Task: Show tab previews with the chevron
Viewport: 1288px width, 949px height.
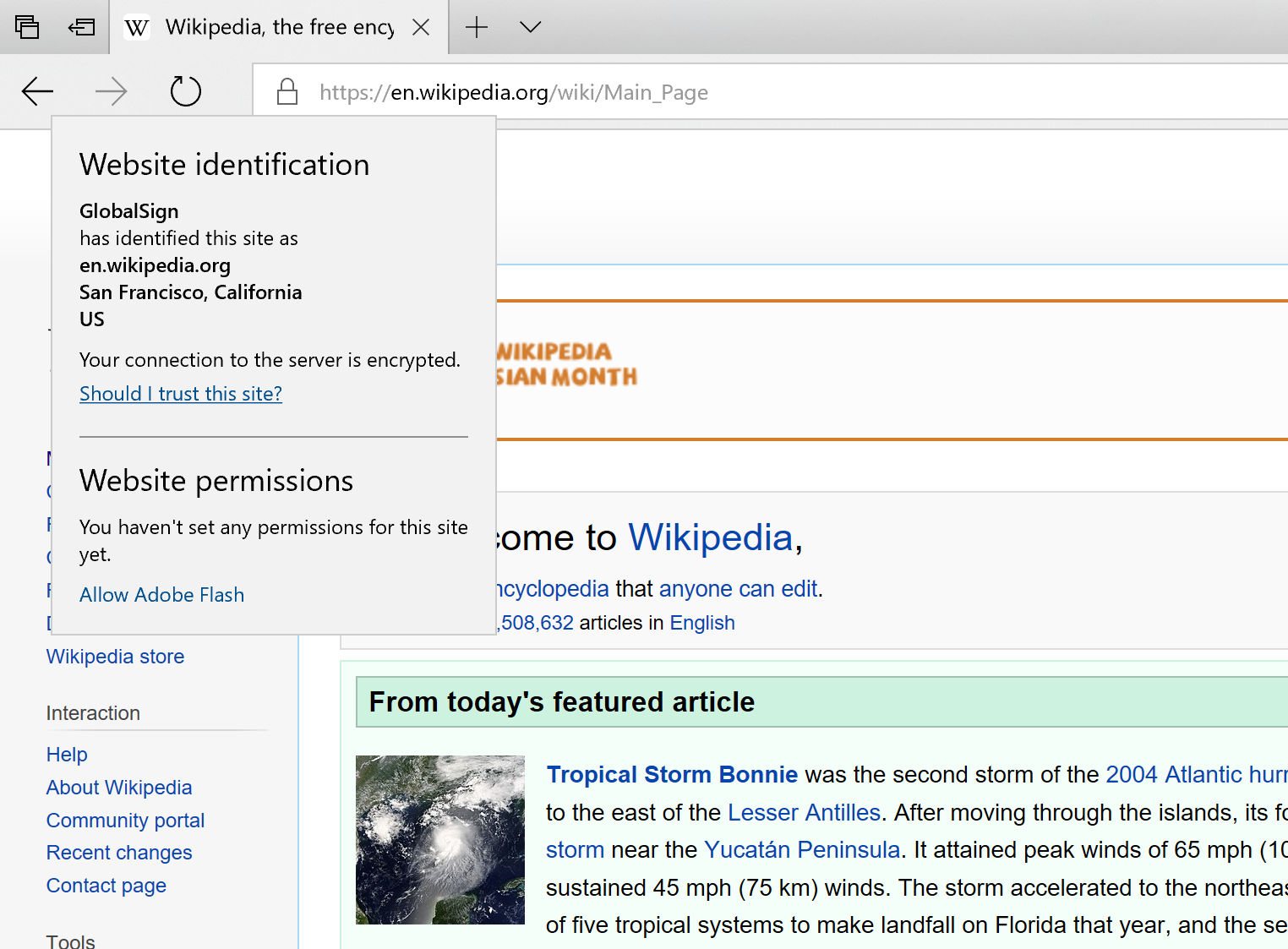Action: tap(530, 27)
